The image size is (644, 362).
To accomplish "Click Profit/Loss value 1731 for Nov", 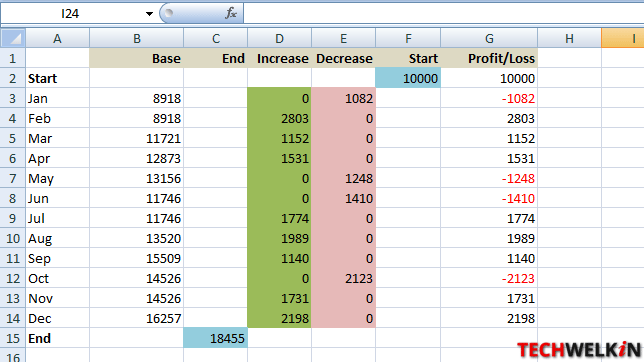I will coord(521,298).
